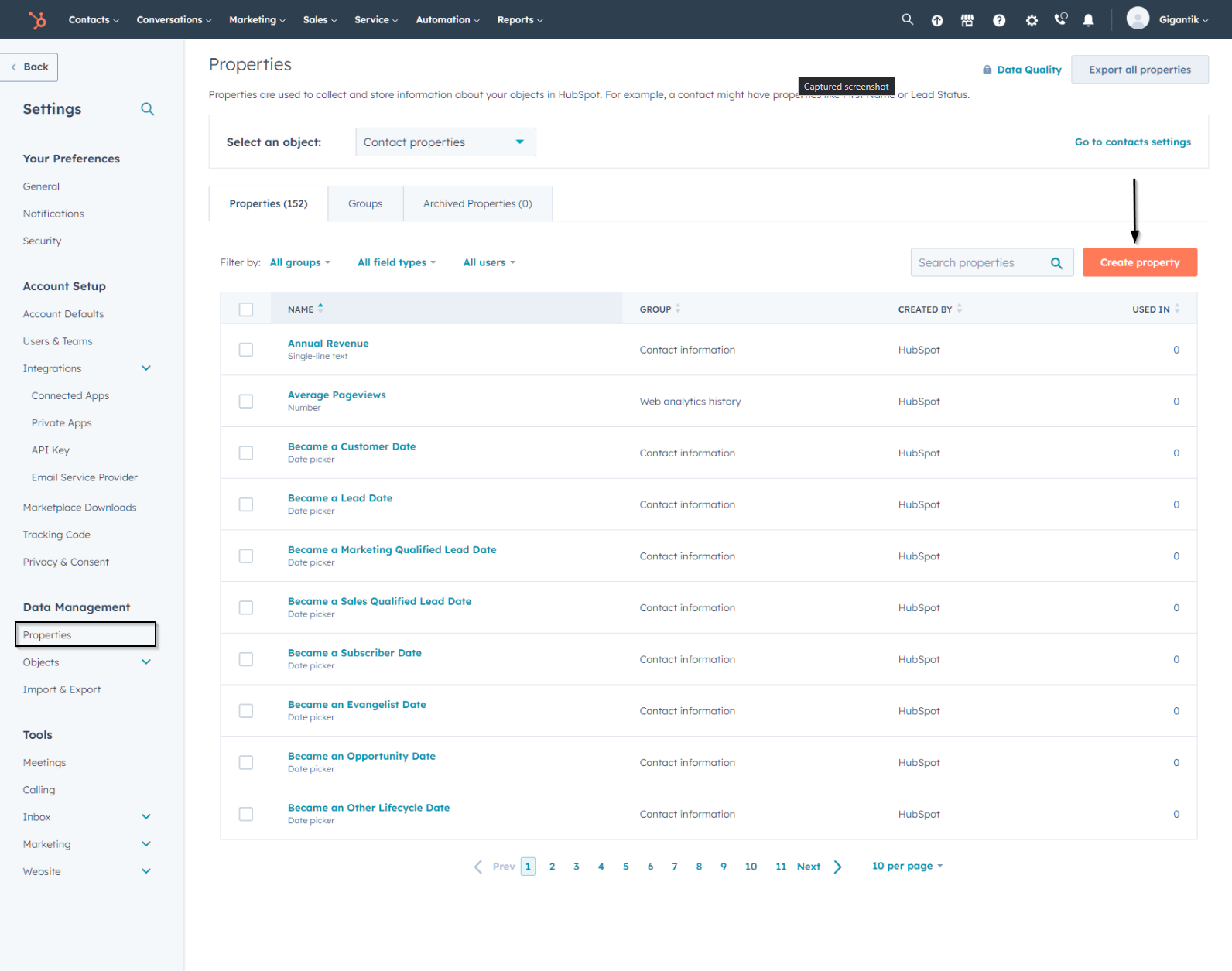Open Import & Export in sidebar
The height and width of the screenshot is (971, 1232).
click(x=62, y=689)
